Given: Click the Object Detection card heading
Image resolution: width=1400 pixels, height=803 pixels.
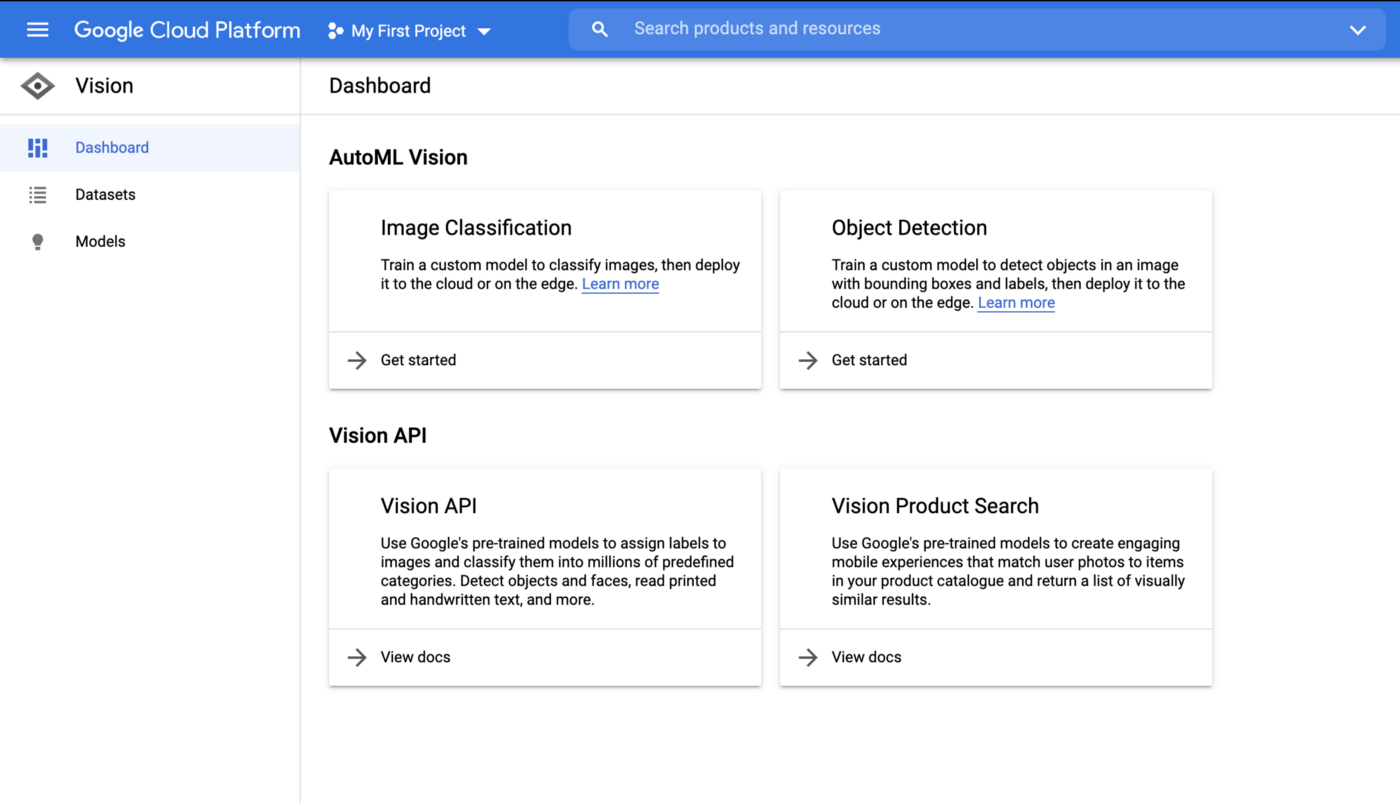Looking at the screenshot, I should coord(909,228).
